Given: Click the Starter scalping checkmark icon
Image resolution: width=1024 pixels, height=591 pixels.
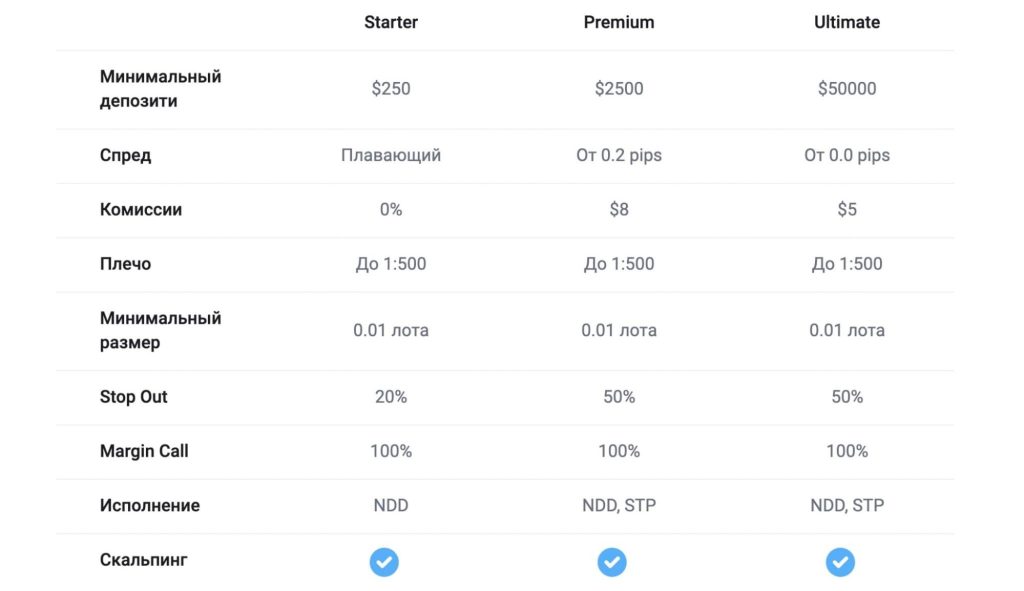Looking at the screenshot, I should 384,562.
